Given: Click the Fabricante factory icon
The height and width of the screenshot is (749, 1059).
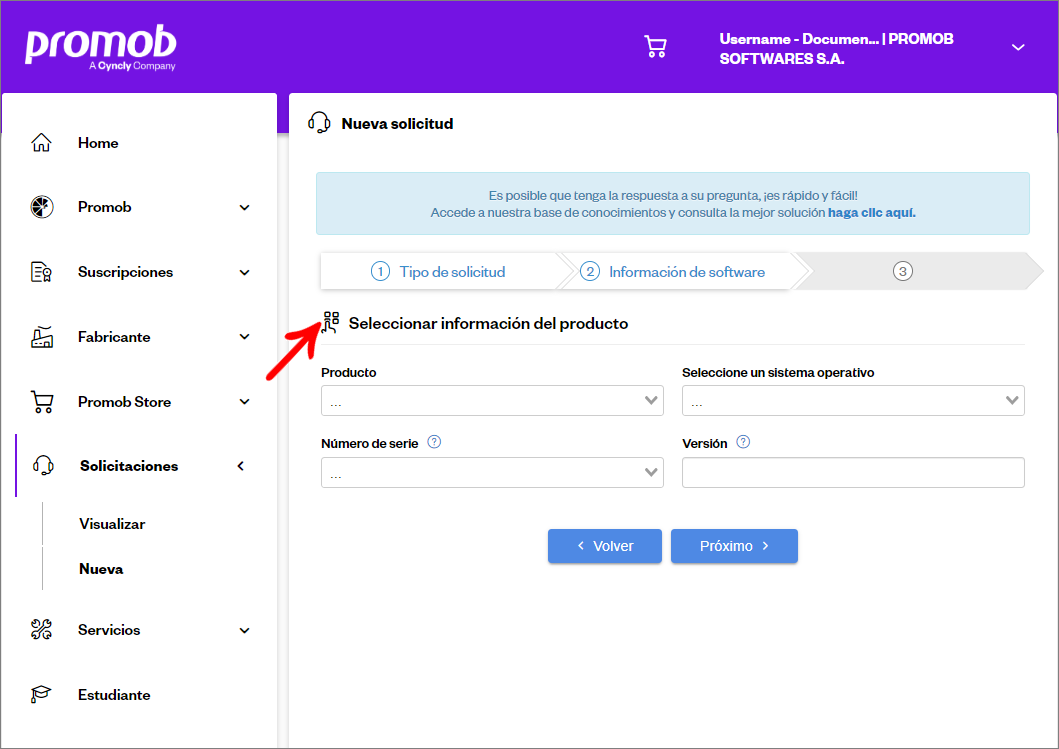Looking at the screenshot, I should [42, 337].
